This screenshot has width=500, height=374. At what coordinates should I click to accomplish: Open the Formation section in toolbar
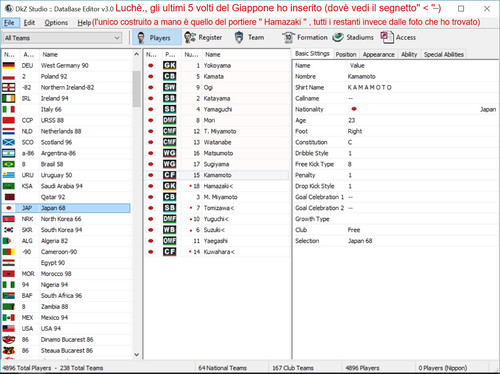point(305,37)
